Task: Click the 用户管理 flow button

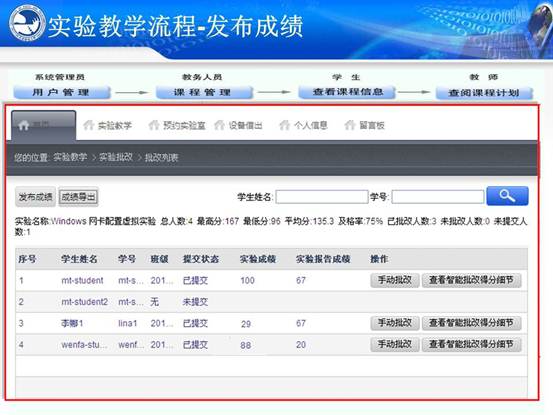Action: click(62, 92)
